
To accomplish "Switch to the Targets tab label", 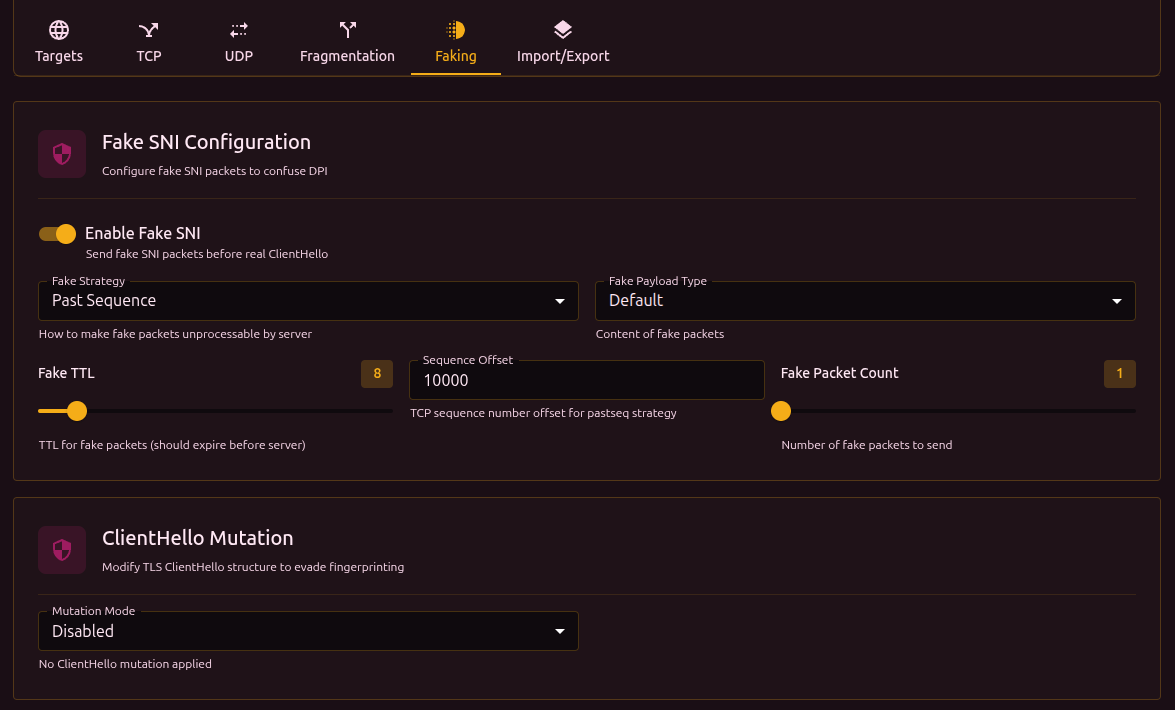I will point(59,56).
